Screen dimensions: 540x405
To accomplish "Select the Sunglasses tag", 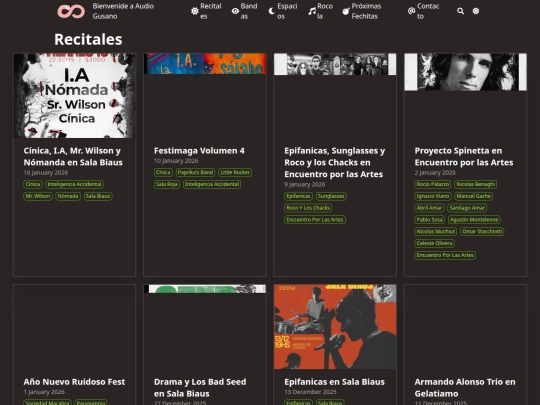I will click(x=331, y=196).
